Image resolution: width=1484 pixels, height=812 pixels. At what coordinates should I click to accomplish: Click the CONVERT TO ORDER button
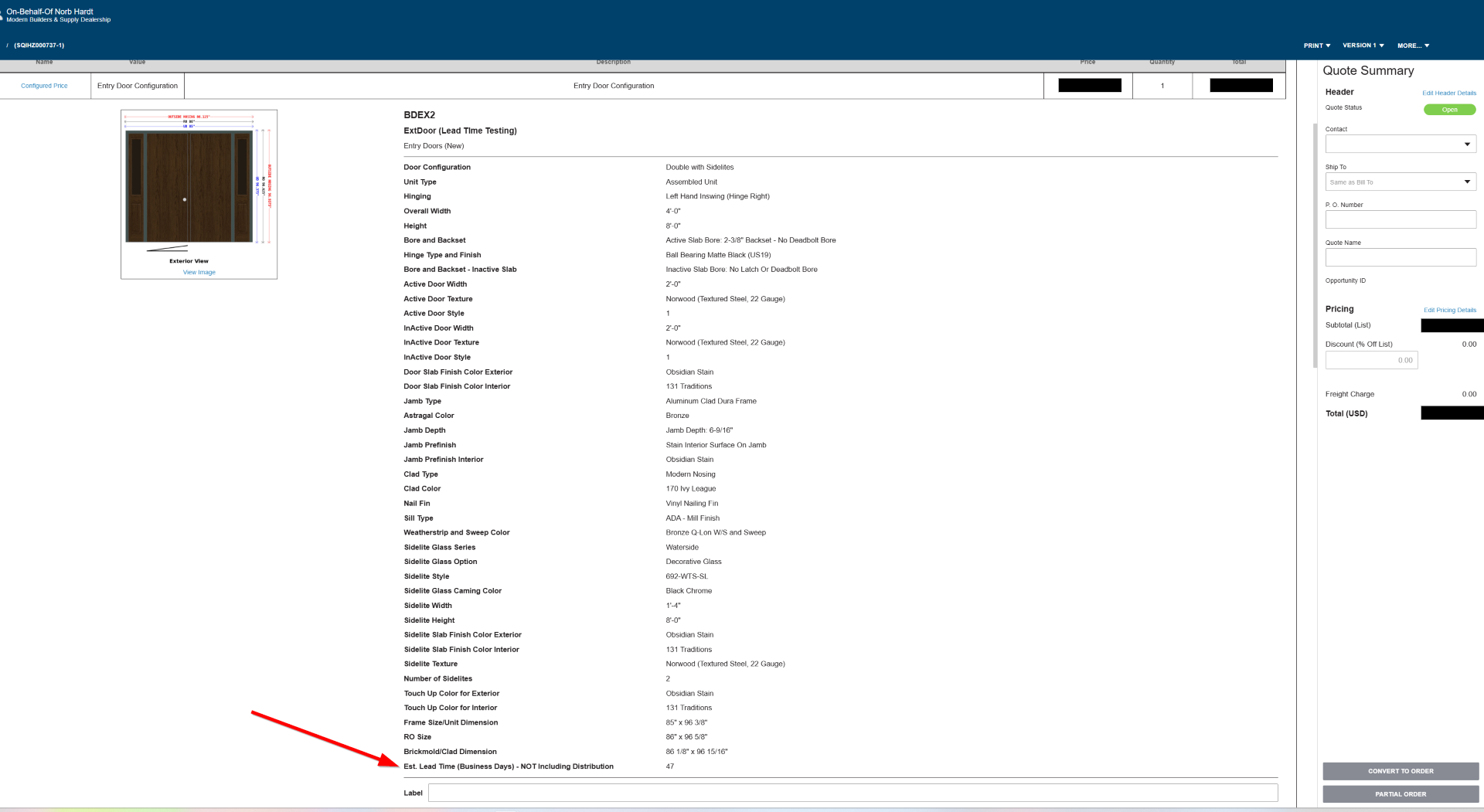tap(1401, 771)
